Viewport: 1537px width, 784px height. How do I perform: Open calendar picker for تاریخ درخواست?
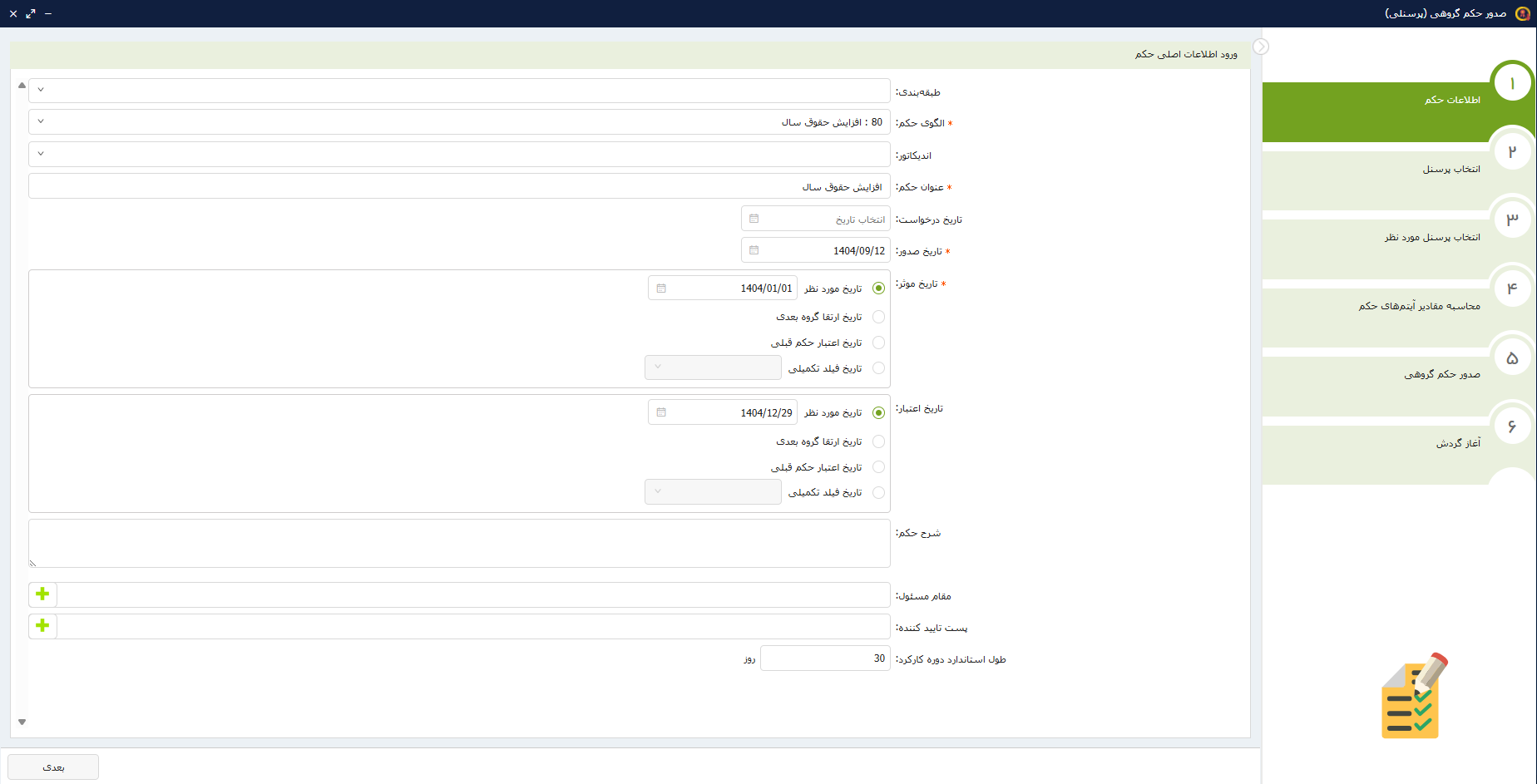[x=754, y=219]
